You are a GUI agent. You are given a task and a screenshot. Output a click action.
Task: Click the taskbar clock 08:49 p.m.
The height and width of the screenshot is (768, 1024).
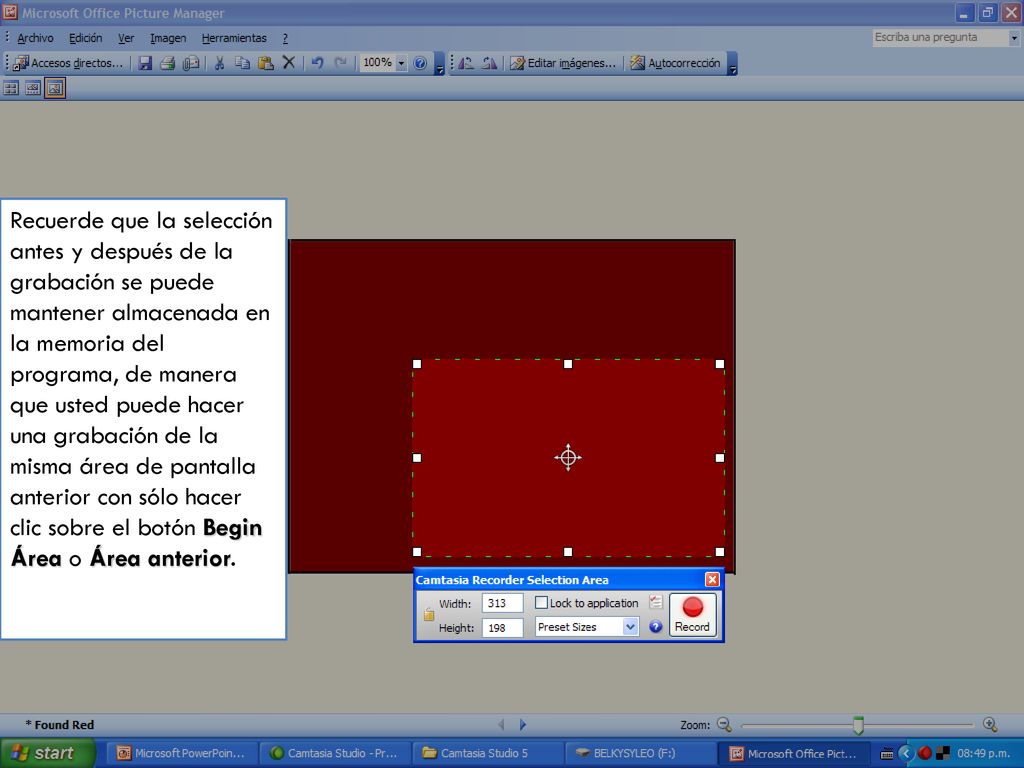click(x=984, y=753)
